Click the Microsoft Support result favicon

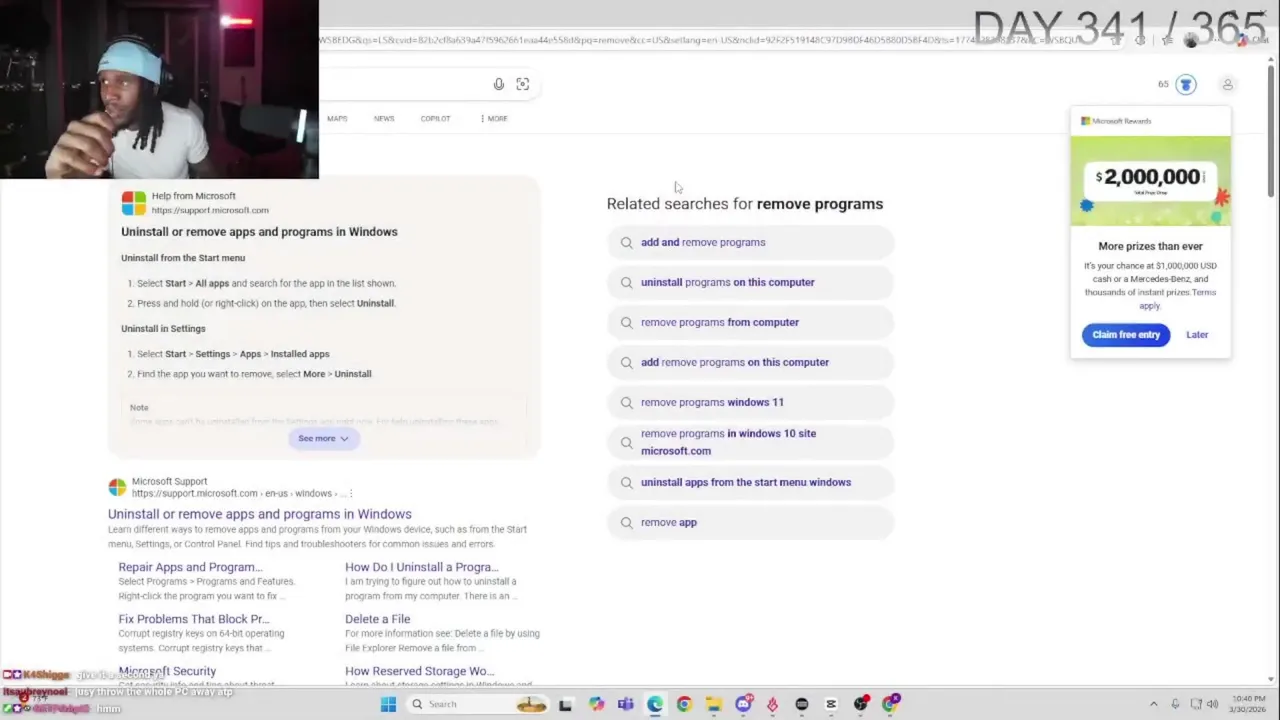pyautogui.click(x=118, y=487)
